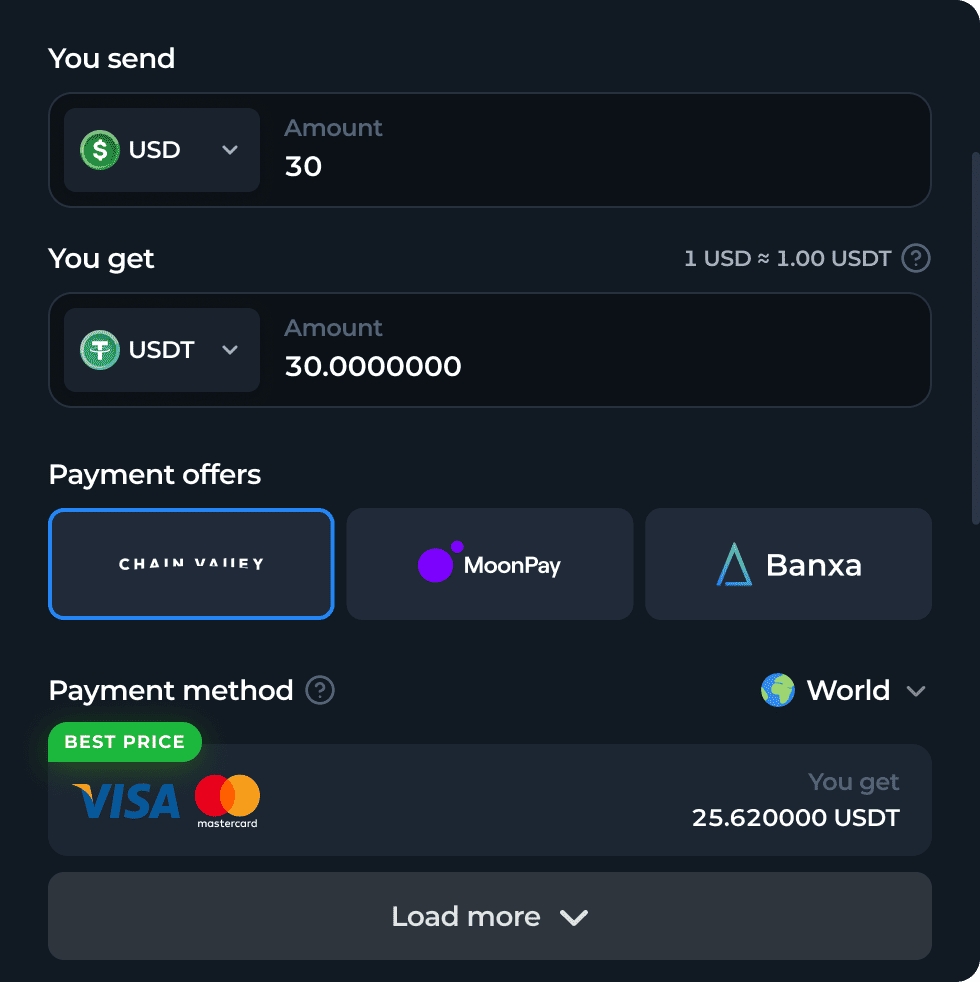Expand the World region dropdown
The height and width of the screenshot is (982, 980).
tap(916, 691)
